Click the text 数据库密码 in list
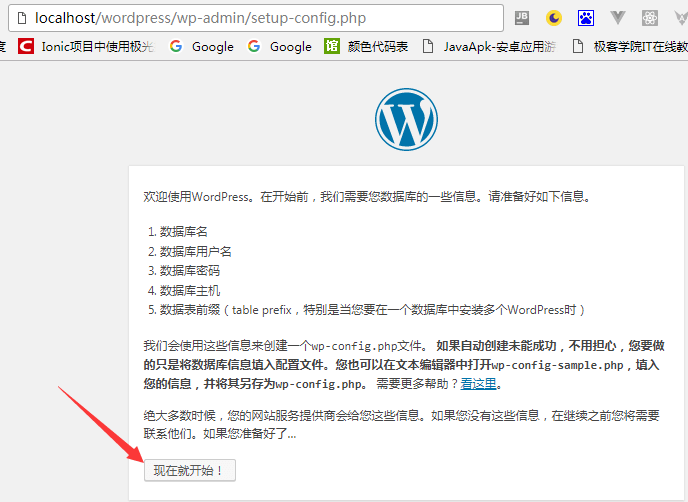The height and width of the screenshot is (502, 688). (190, 271)
